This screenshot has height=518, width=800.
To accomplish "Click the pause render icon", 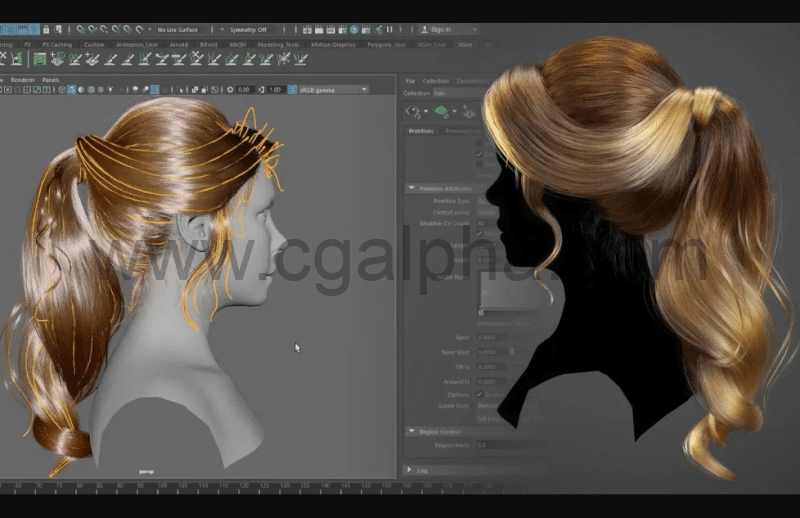I will tap(390, 30).
